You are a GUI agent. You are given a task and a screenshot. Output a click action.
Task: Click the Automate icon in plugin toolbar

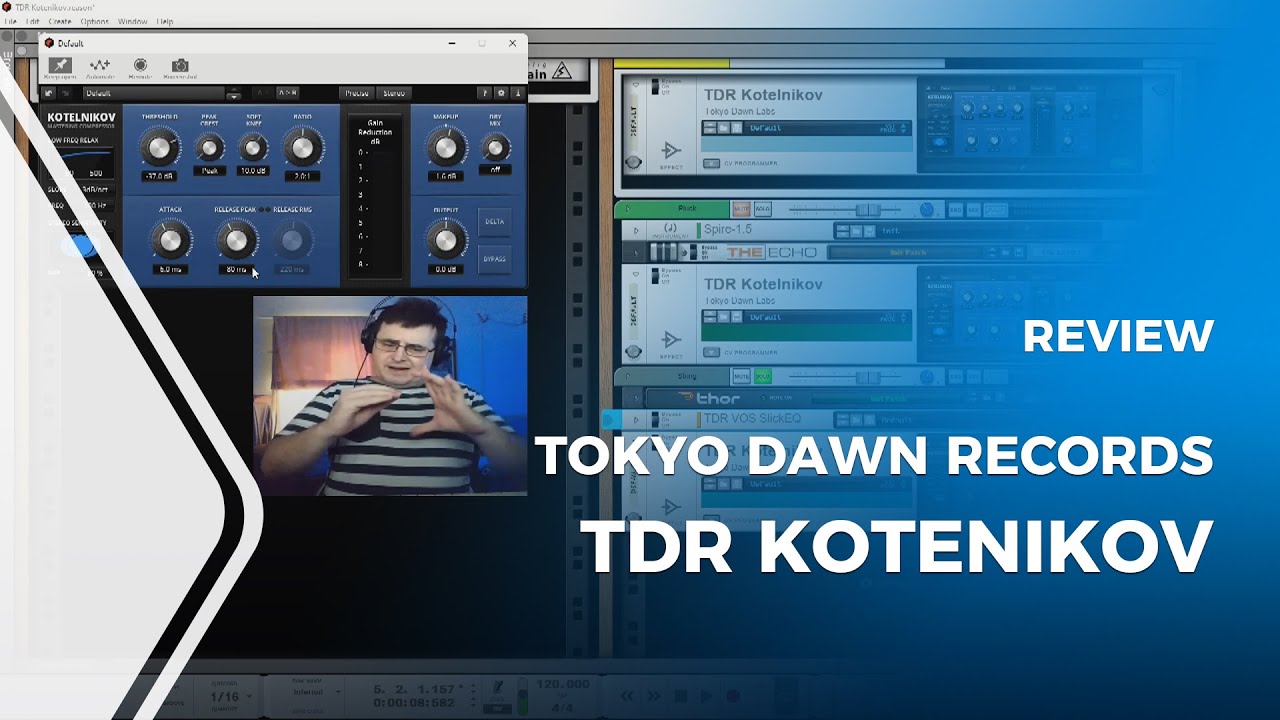[x=100, y=66]
